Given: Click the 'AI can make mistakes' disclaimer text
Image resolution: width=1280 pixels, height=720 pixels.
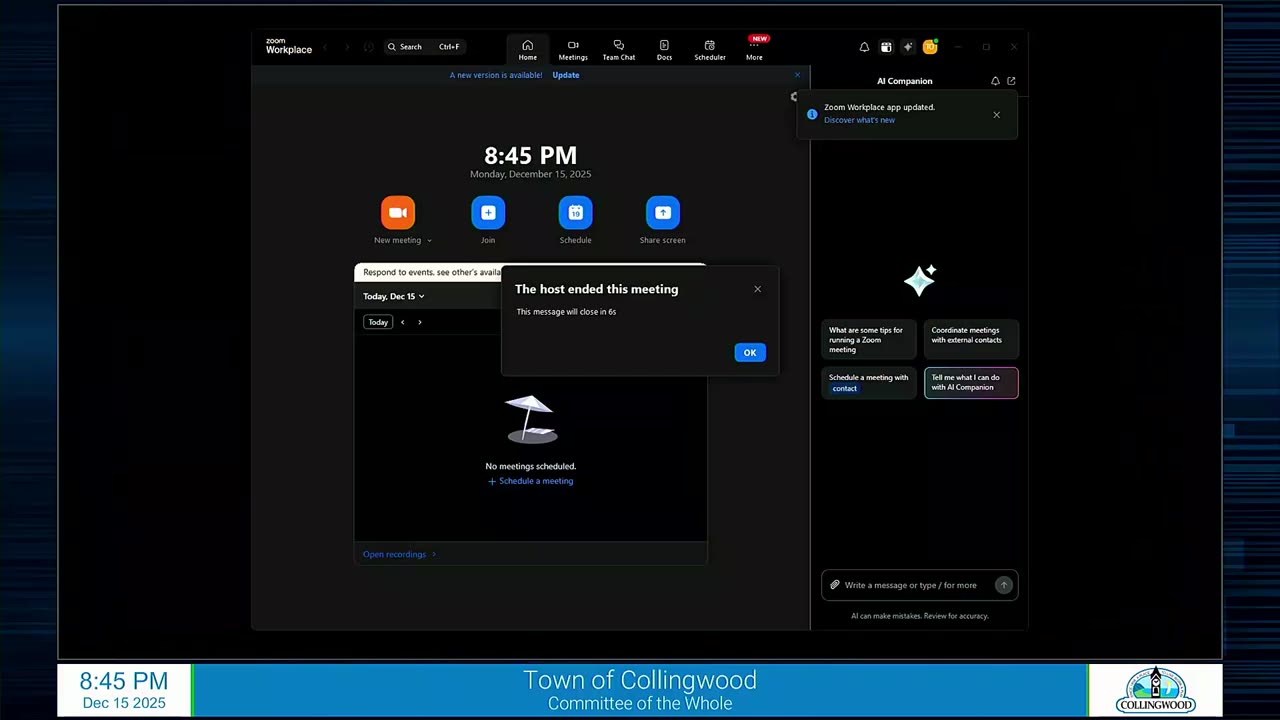Looking at the screenshot, I should tap(920, 616).
